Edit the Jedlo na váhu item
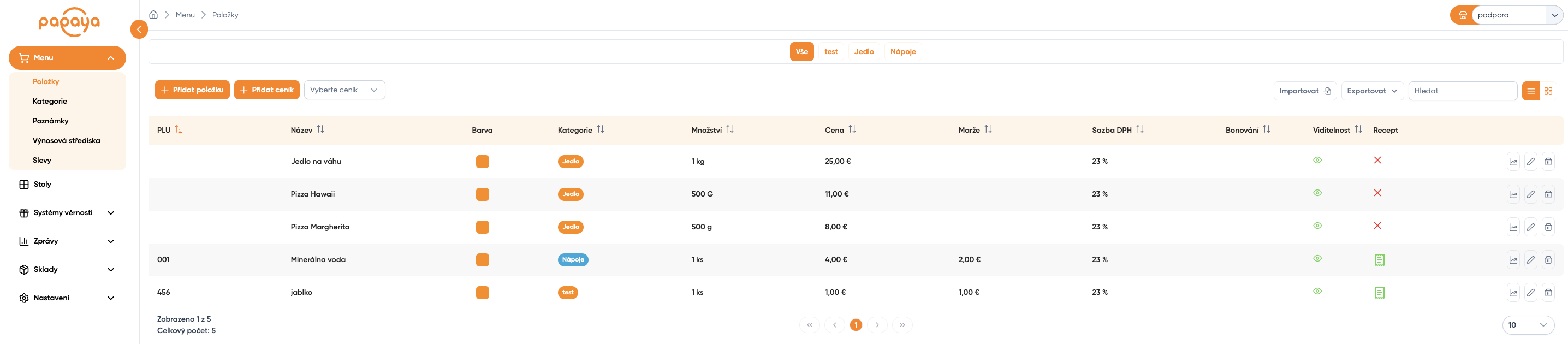Viewport: 1568px width, 344px height. pyautogui.click(x=1531, y=161)
